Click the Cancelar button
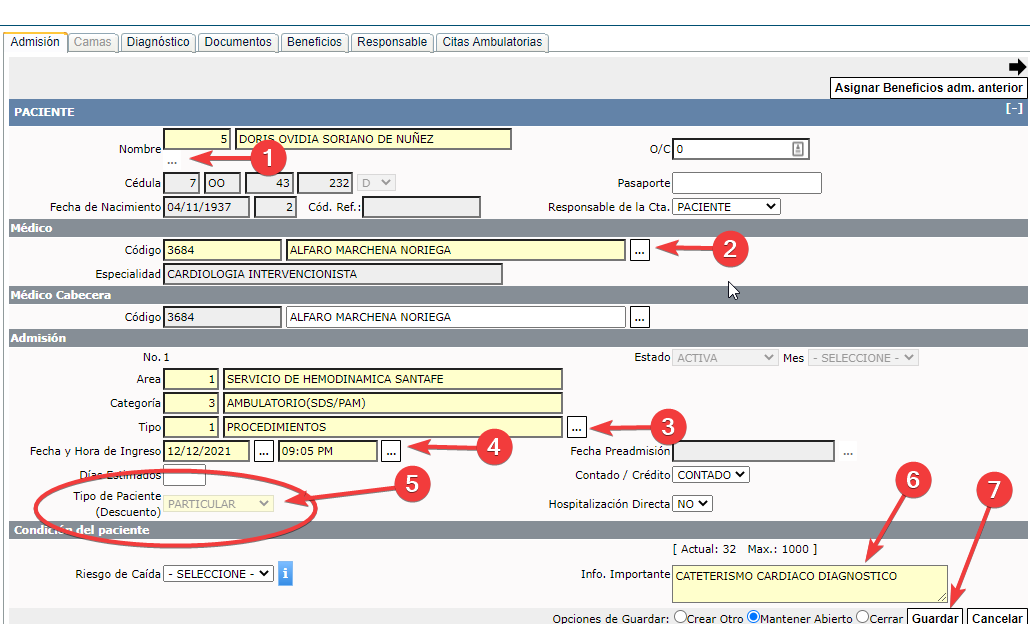 tap(996, 617)
